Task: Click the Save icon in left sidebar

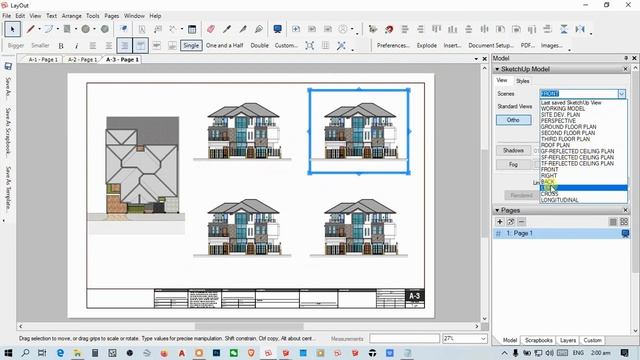Action: click(x=8, y=66)
